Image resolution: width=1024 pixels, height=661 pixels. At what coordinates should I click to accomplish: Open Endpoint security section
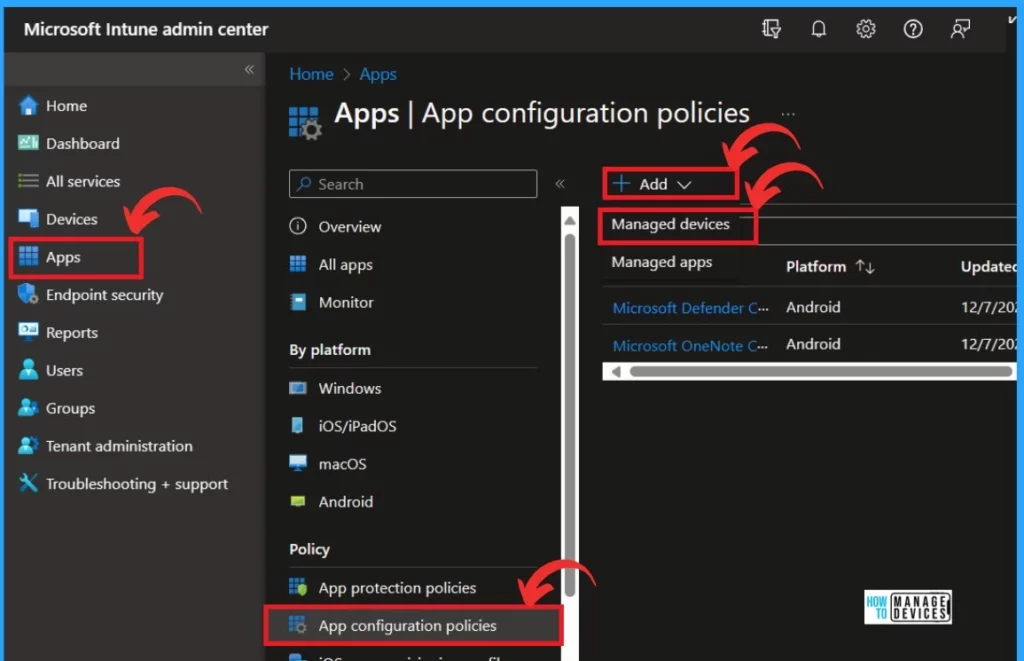pyautogui.click(x=104, y=295)
